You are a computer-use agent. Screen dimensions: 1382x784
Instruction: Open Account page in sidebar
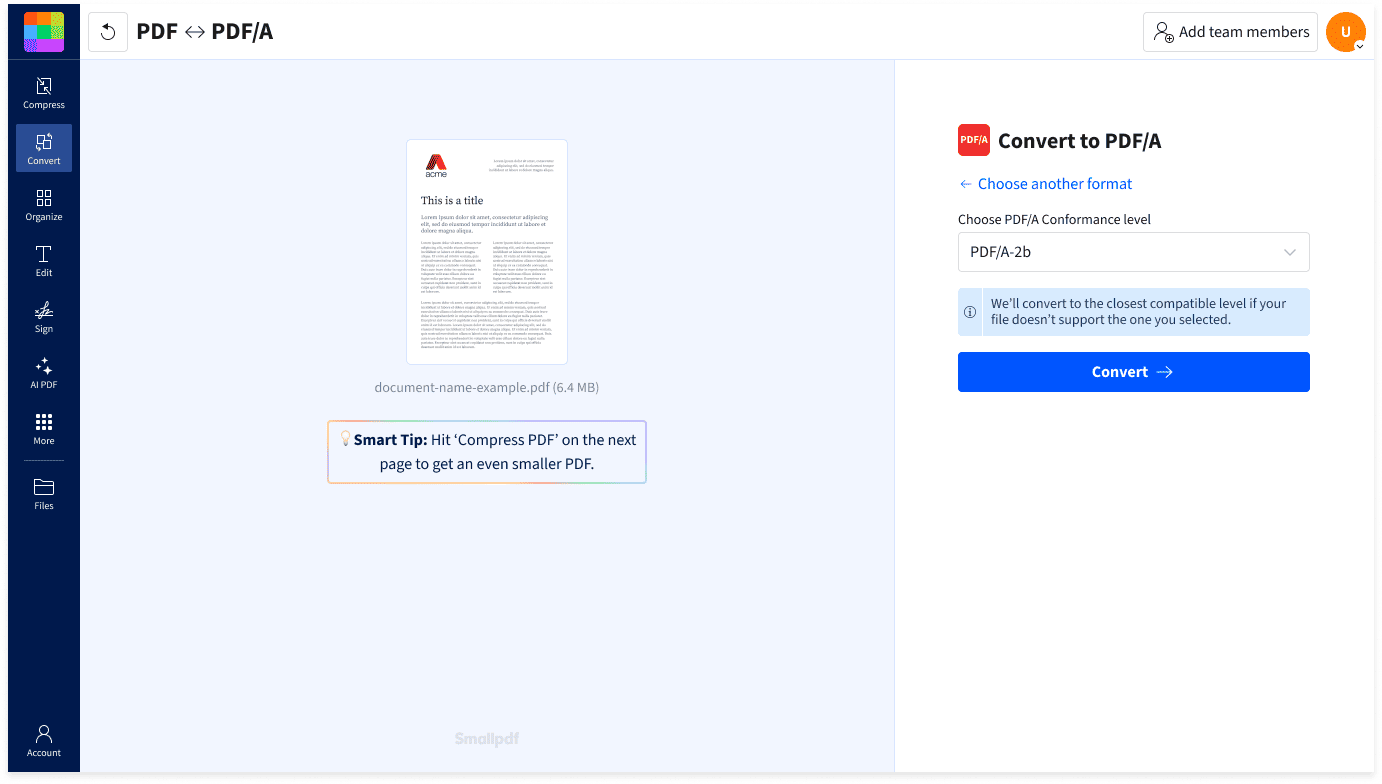coord(44,740)
